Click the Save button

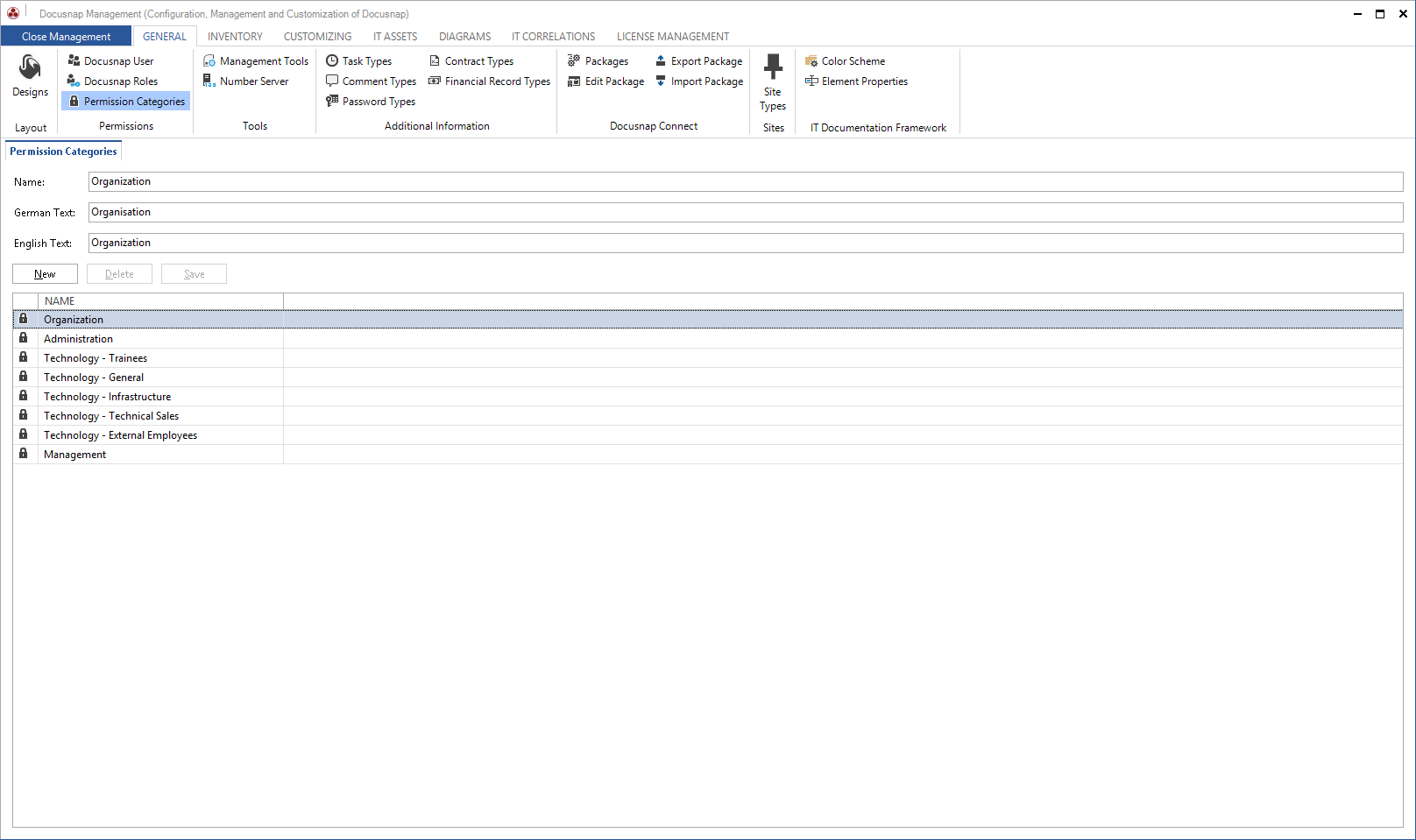[x=194, y=274]
